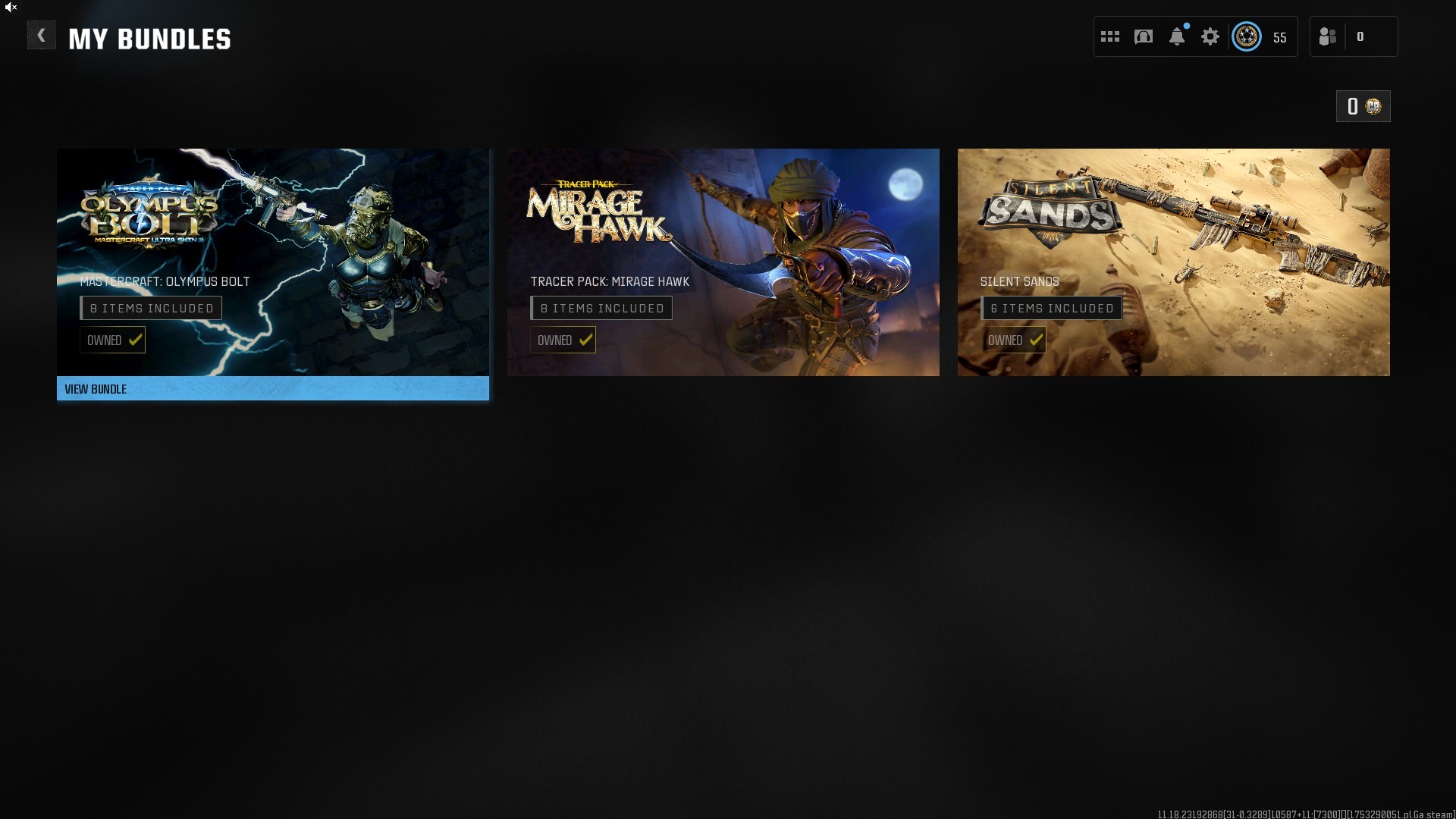Screen dimensions: 1456x819
Task: Click the muted speaker icon
Action: pos(11,7)
